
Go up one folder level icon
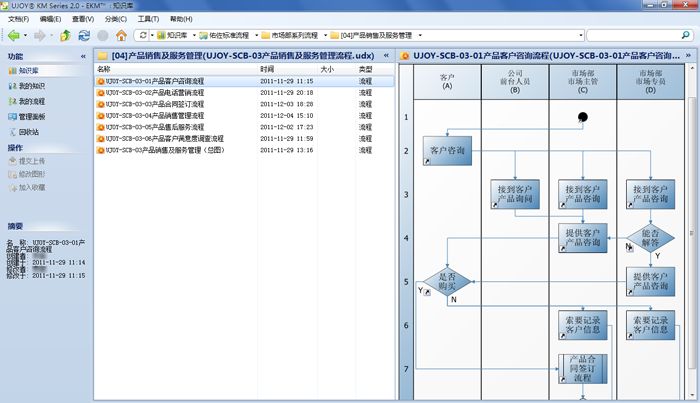point(66,35)
